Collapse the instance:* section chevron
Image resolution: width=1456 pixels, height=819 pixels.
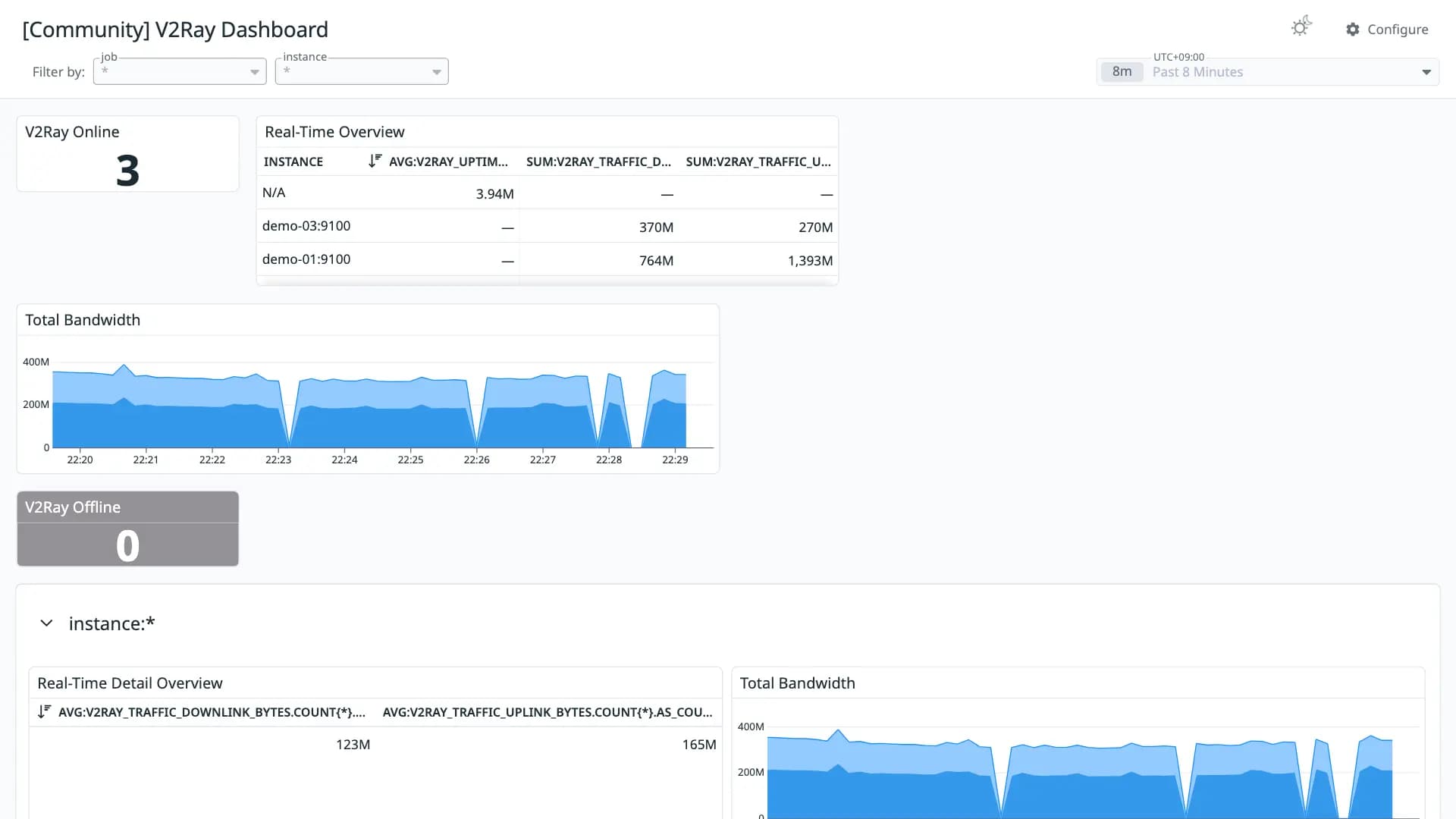46,623
